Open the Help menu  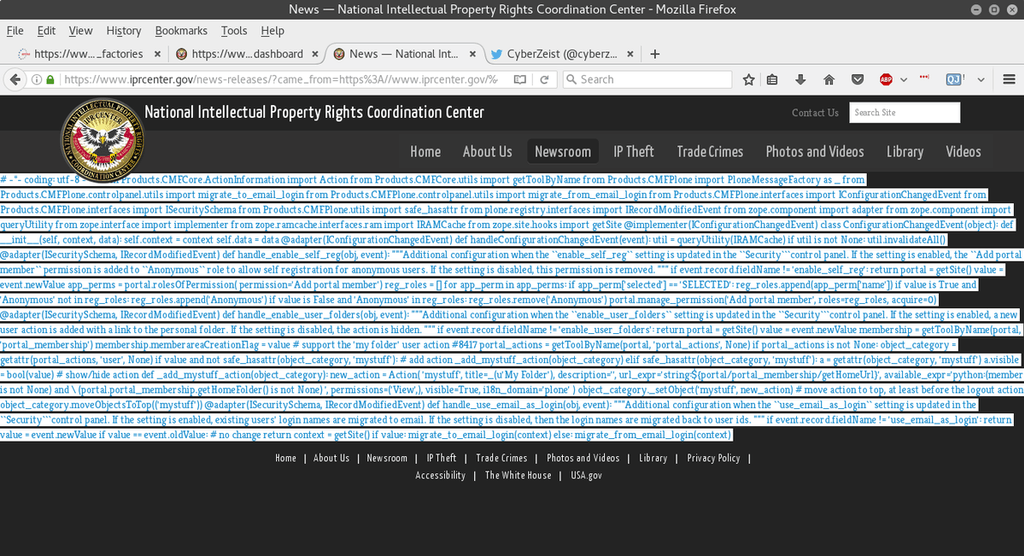(272, 31)
